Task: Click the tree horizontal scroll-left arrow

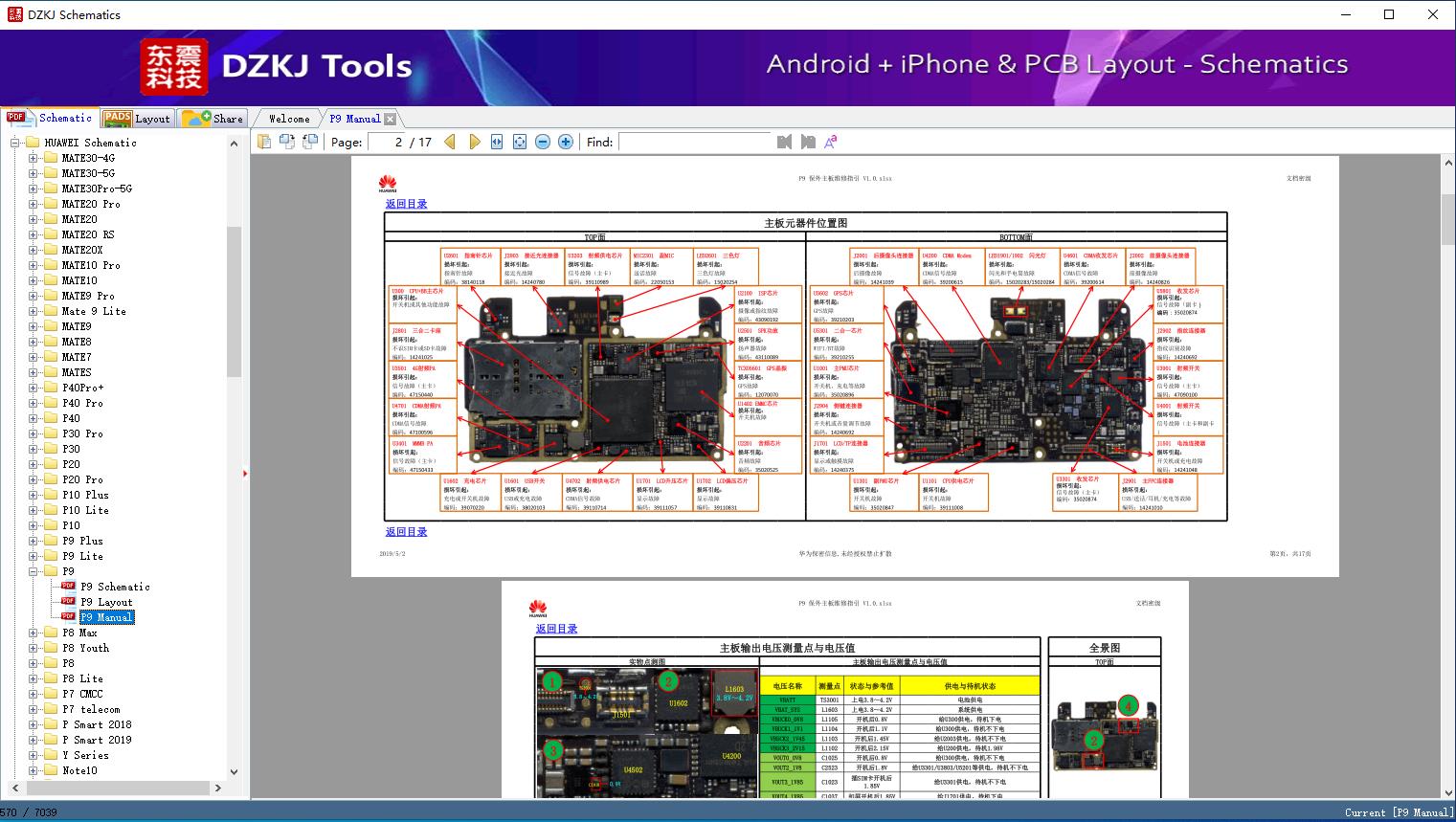Action: [x=14, y=789]
